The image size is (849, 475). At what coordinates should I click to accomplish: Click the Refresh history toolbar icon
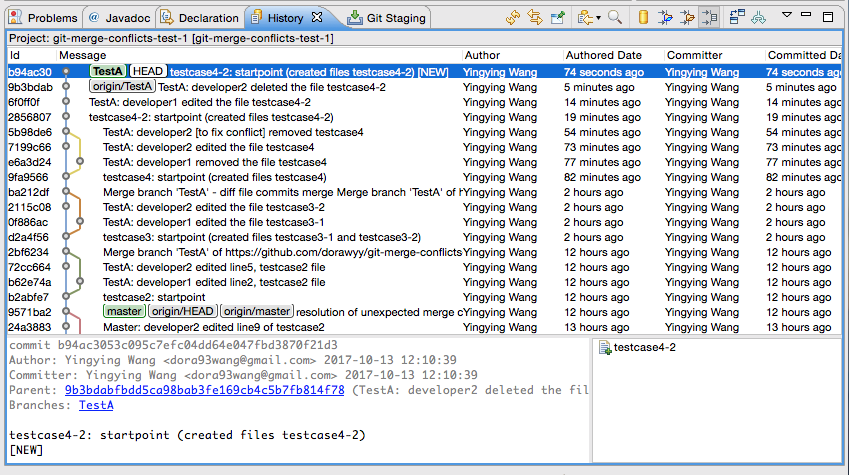click(513, 17)
